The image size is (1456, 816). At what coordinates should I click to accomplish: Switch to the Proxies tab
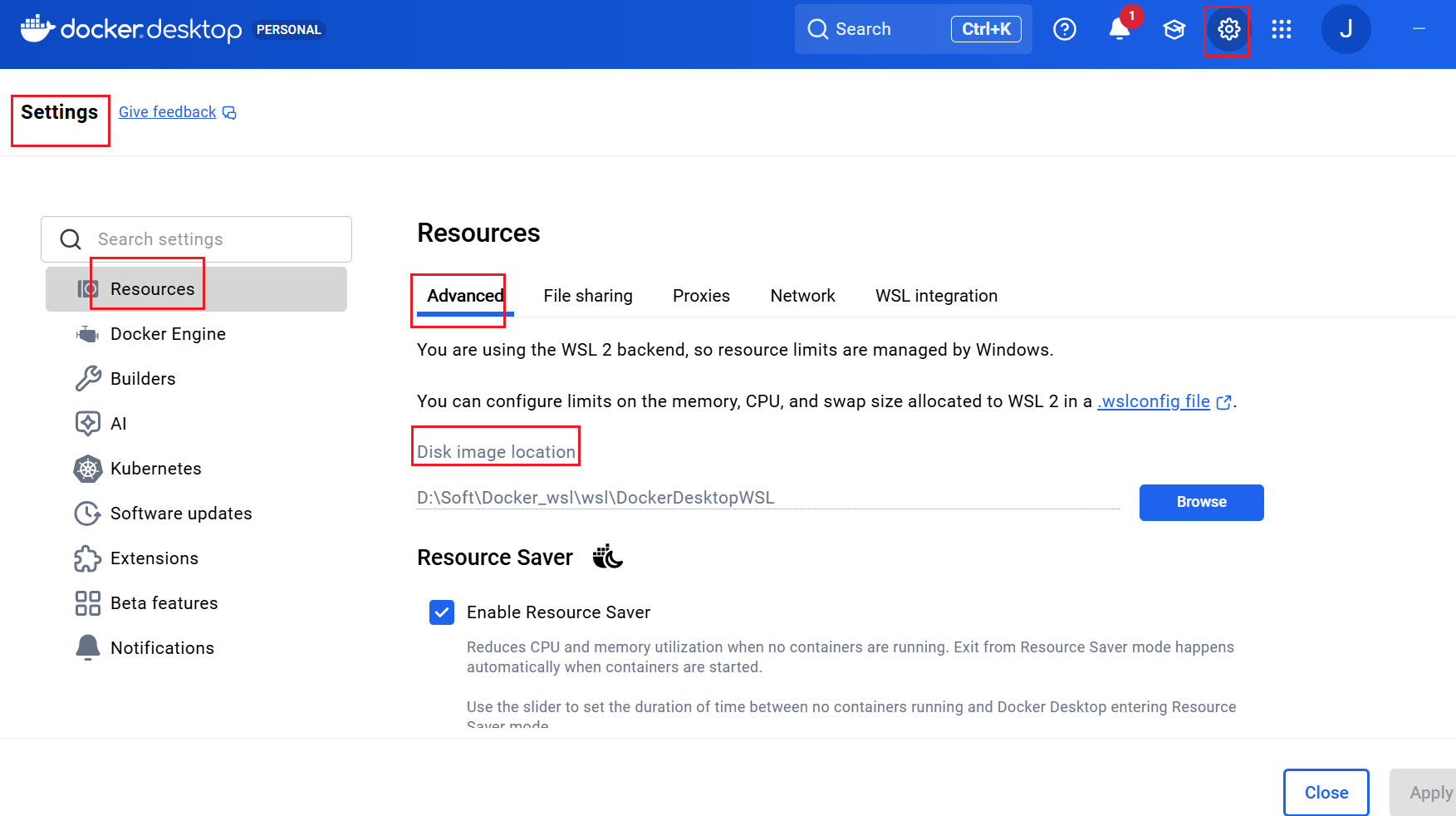coord(701,296)
